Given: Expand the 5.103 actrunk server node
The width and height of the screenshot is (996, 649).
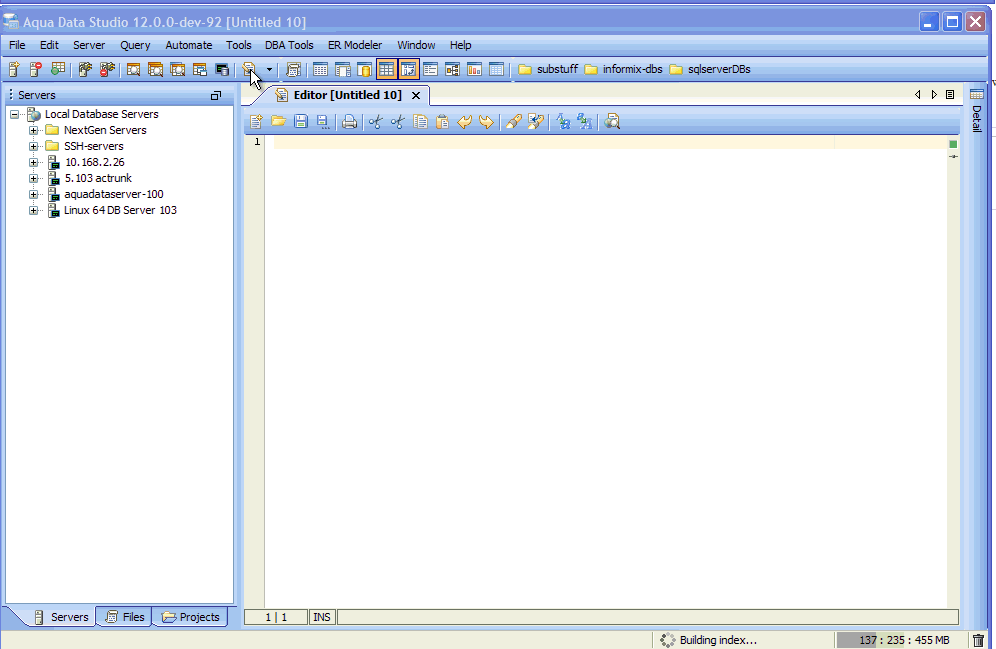Looking at the screenshot, I should point(34,178).
